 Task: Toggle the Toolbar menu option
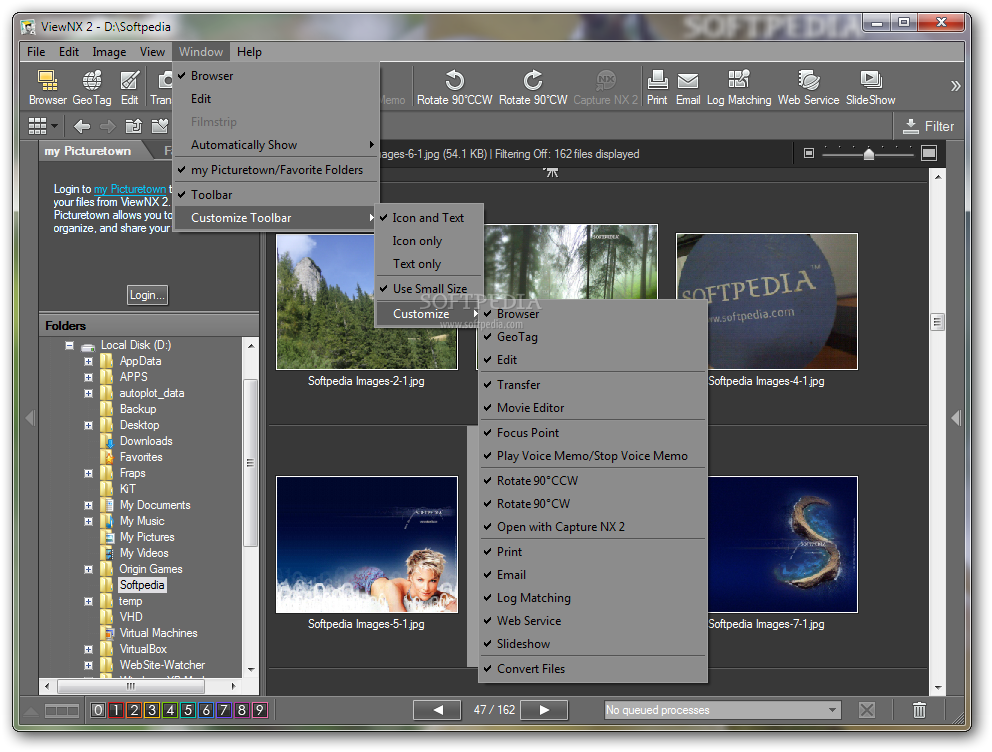pyautogui.click(x=276, y=195)
